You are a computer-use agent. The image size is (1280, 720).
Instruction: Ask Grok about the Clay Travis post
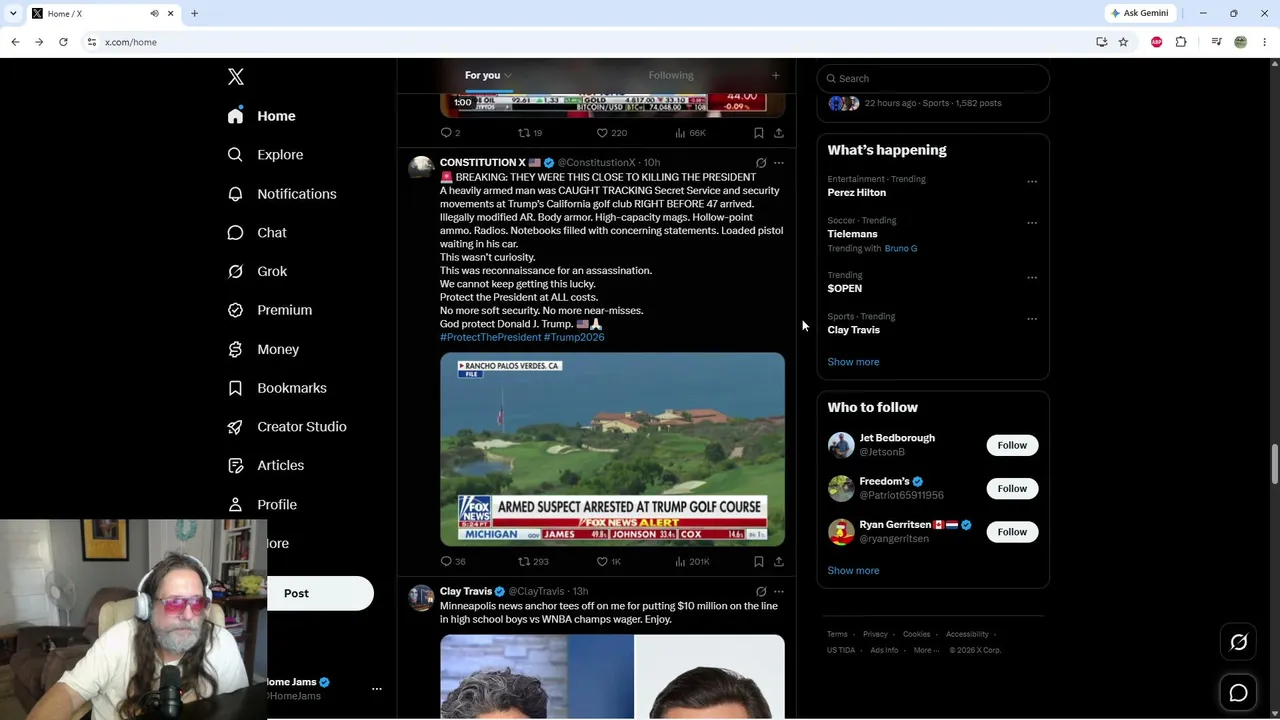tap(761, 592)
